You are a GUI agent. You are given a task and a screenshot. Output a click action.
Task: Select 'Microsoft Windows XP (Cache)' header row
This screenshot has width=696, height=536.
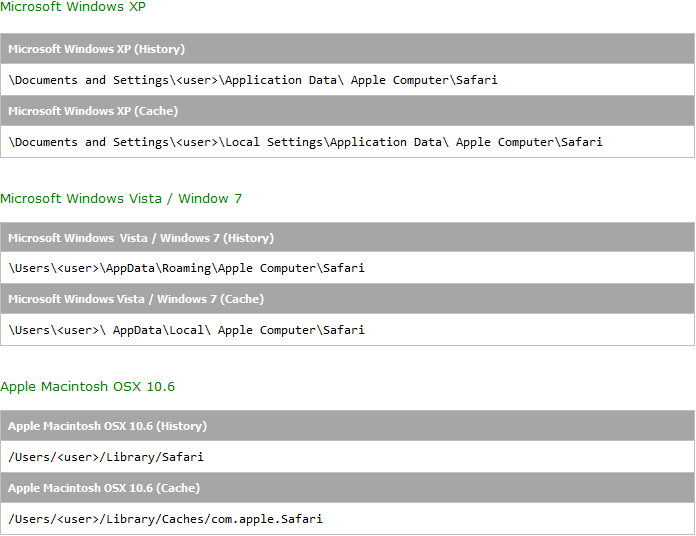tap(348, 111)
